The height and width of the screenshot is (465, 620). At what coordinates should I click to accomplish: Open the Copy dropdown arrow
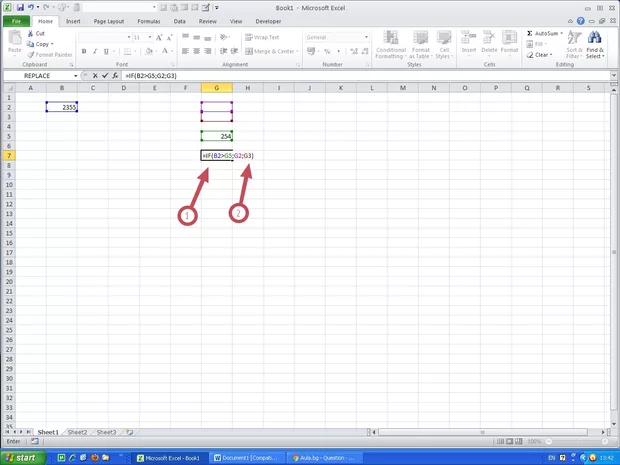(x=54, y=44)
